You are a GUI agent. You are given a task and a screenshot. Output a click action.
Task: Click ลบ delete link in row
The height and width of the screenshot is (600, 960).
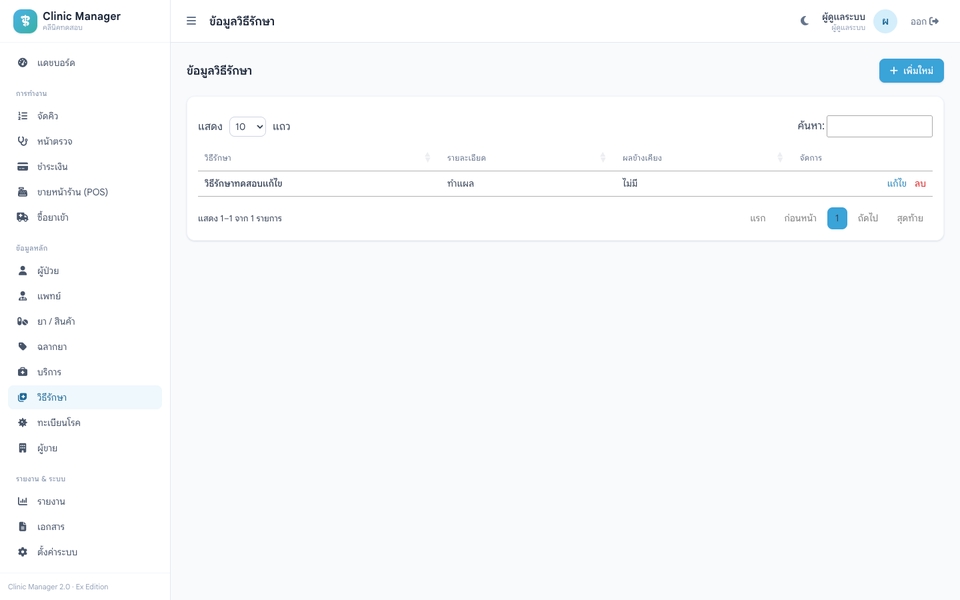point(920,183)
